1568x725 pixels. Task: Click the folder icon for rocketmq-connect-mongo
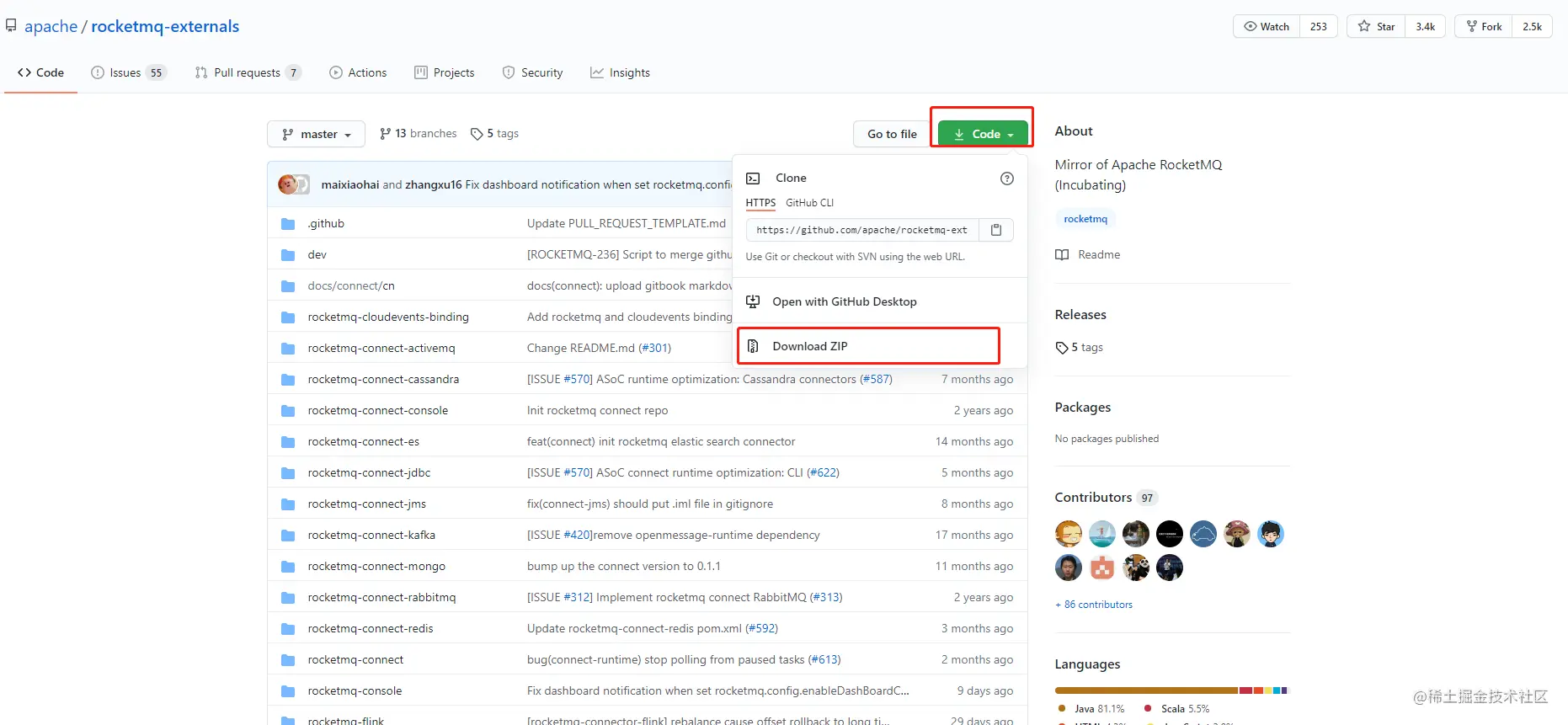pos(288,567)
